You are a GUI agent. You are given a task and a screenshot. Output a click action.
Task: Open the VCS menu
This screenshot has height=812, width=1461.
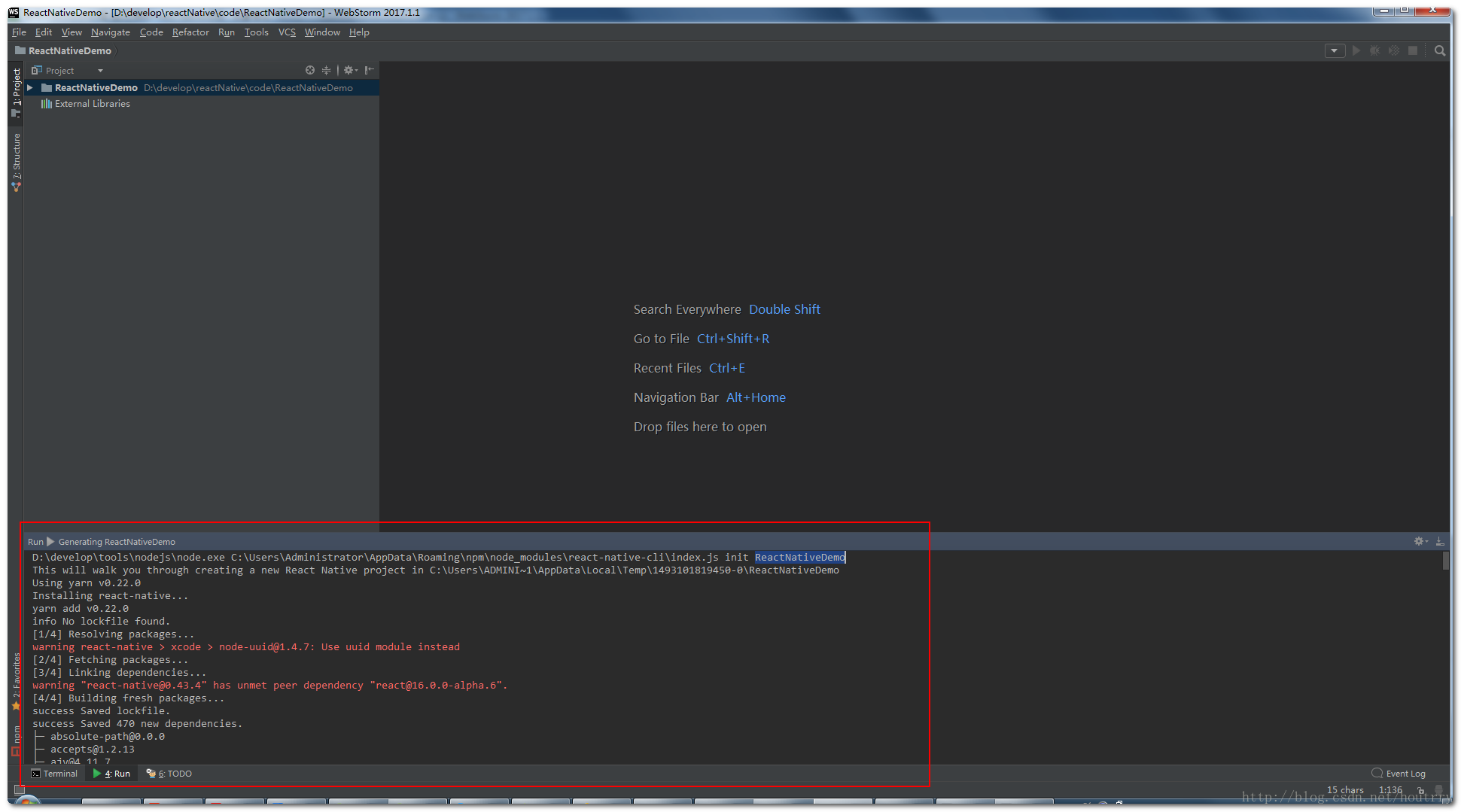pyautogui.click(x=287, y=32)
